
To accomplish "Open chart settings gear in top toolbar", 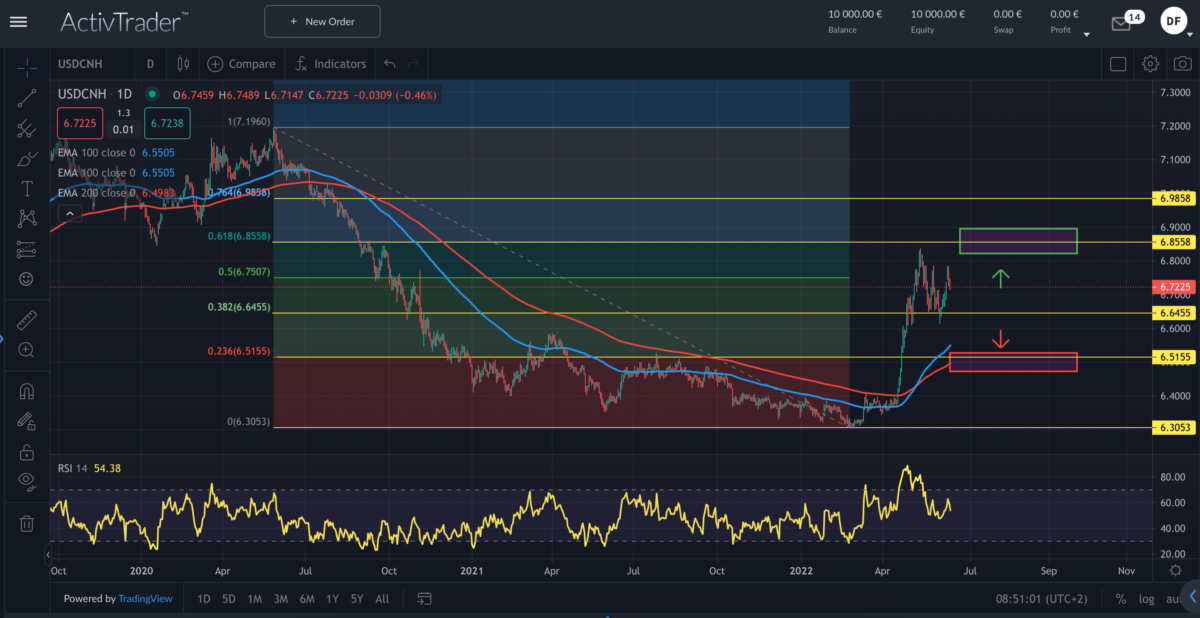I will (1150, 63).
